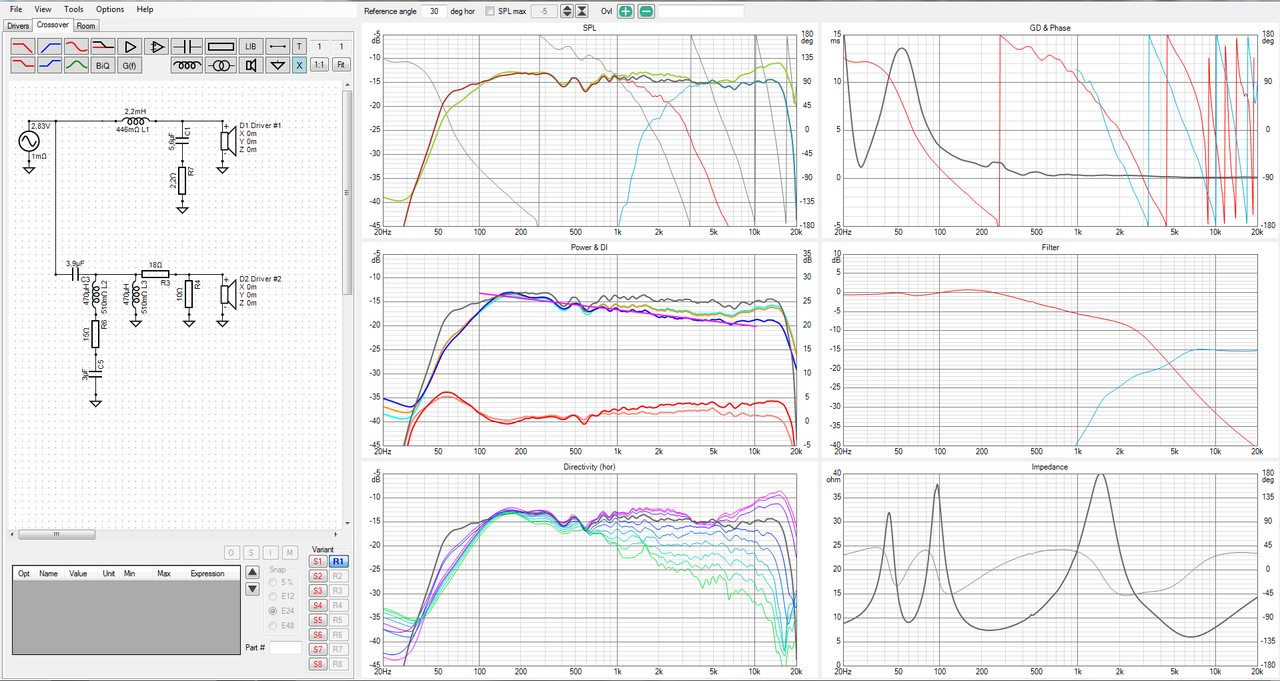Open the Options menu
This screenshot has width=1280, height=681.
(x=110, y=9)
